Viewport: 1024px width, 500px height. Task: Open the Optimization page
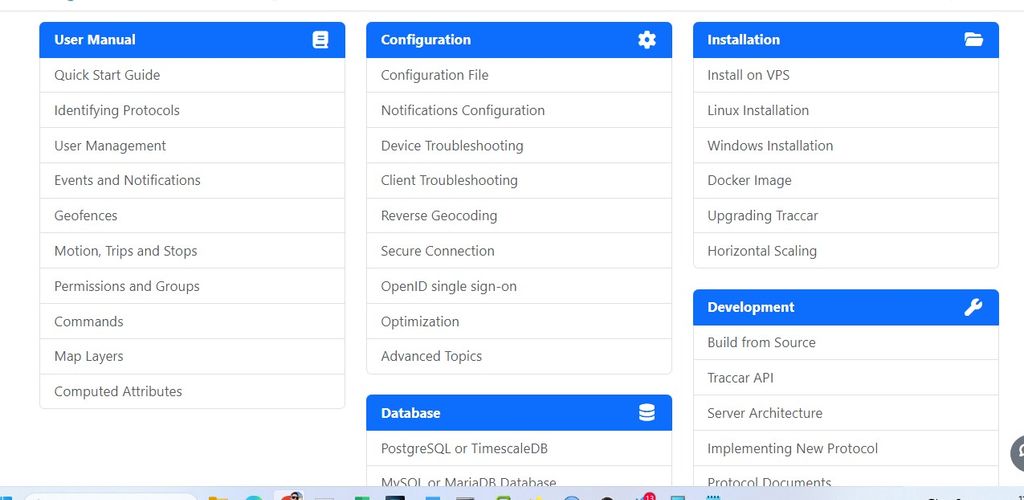(x=519, y=321)
